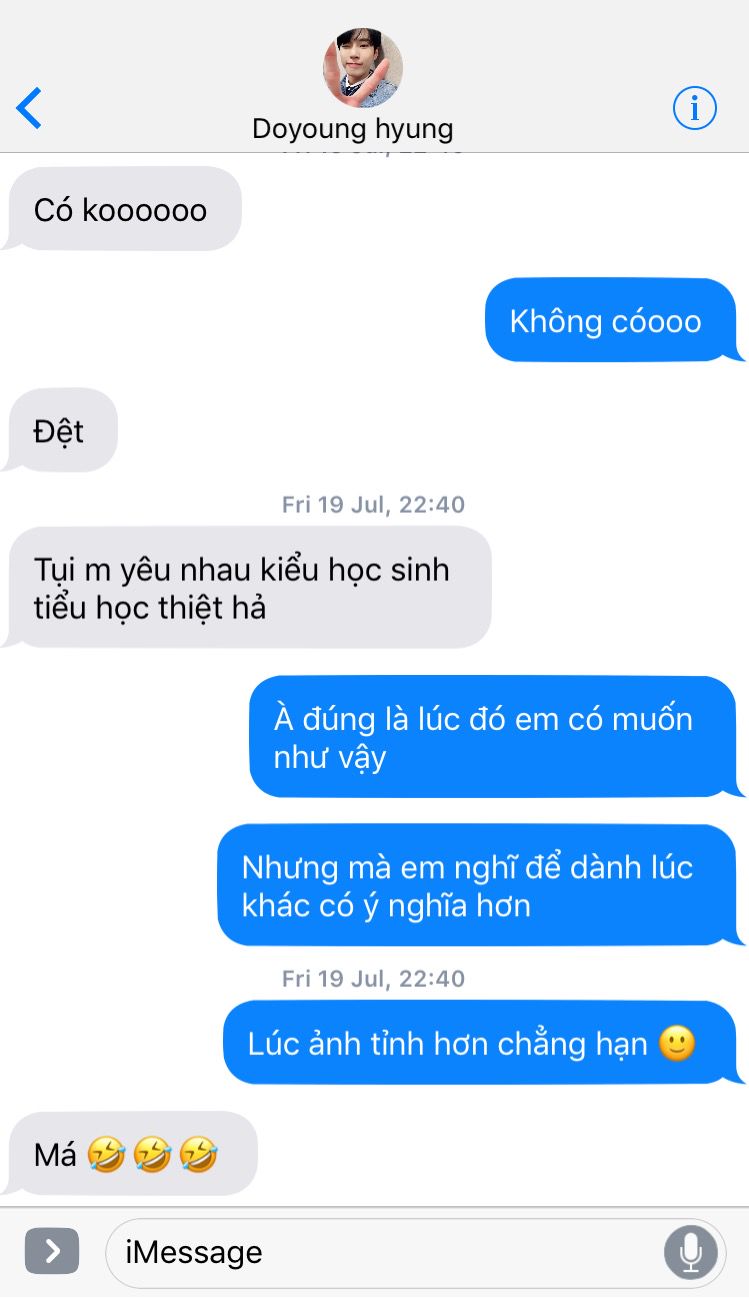Tap lower "Fri 19 Jul, 22:40" timestamp
Screen dimensions: 749x1298
[x=373, y=978]
